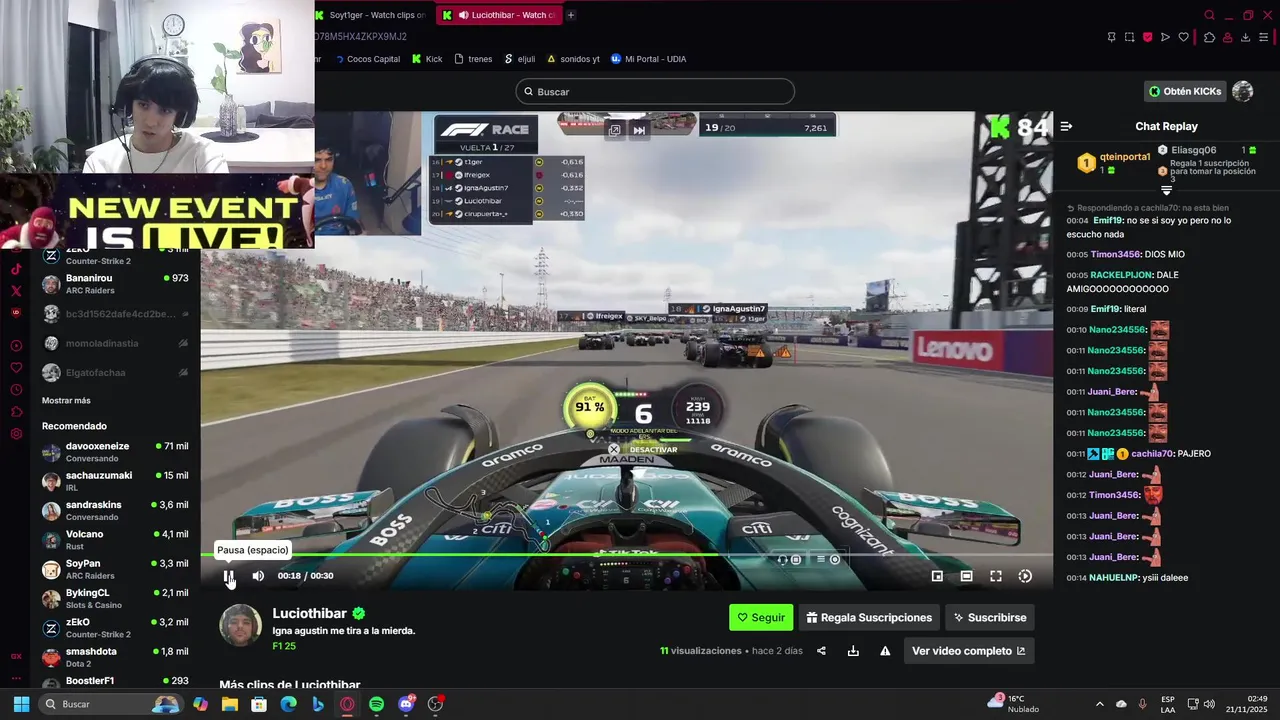Open sachauzumaki recommended channel
Screen dimensions: 1280x720
pyautogui.click(x=115, y=481)
